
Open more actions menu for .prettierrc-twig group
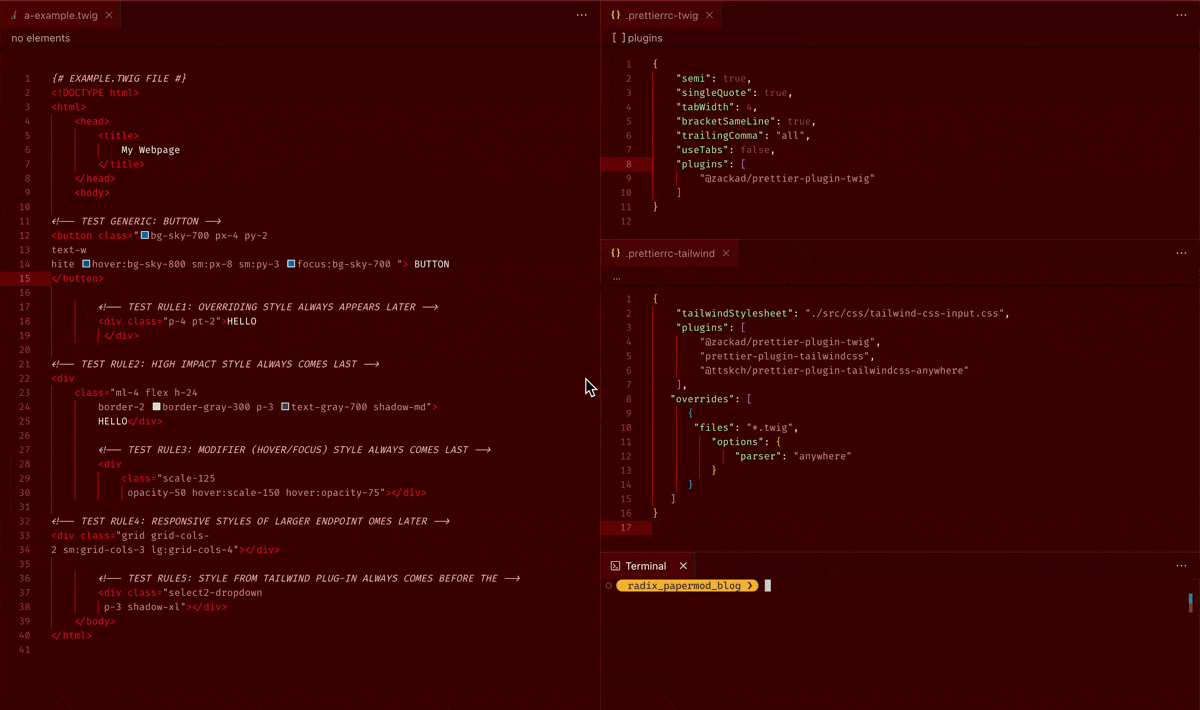point(1181,15)
